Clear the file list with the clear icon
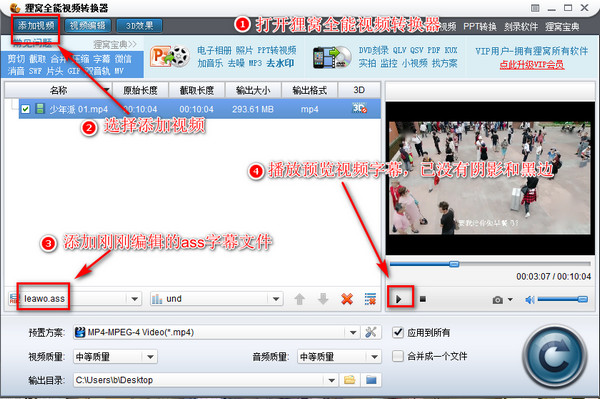600x399 pixels. 370,299
